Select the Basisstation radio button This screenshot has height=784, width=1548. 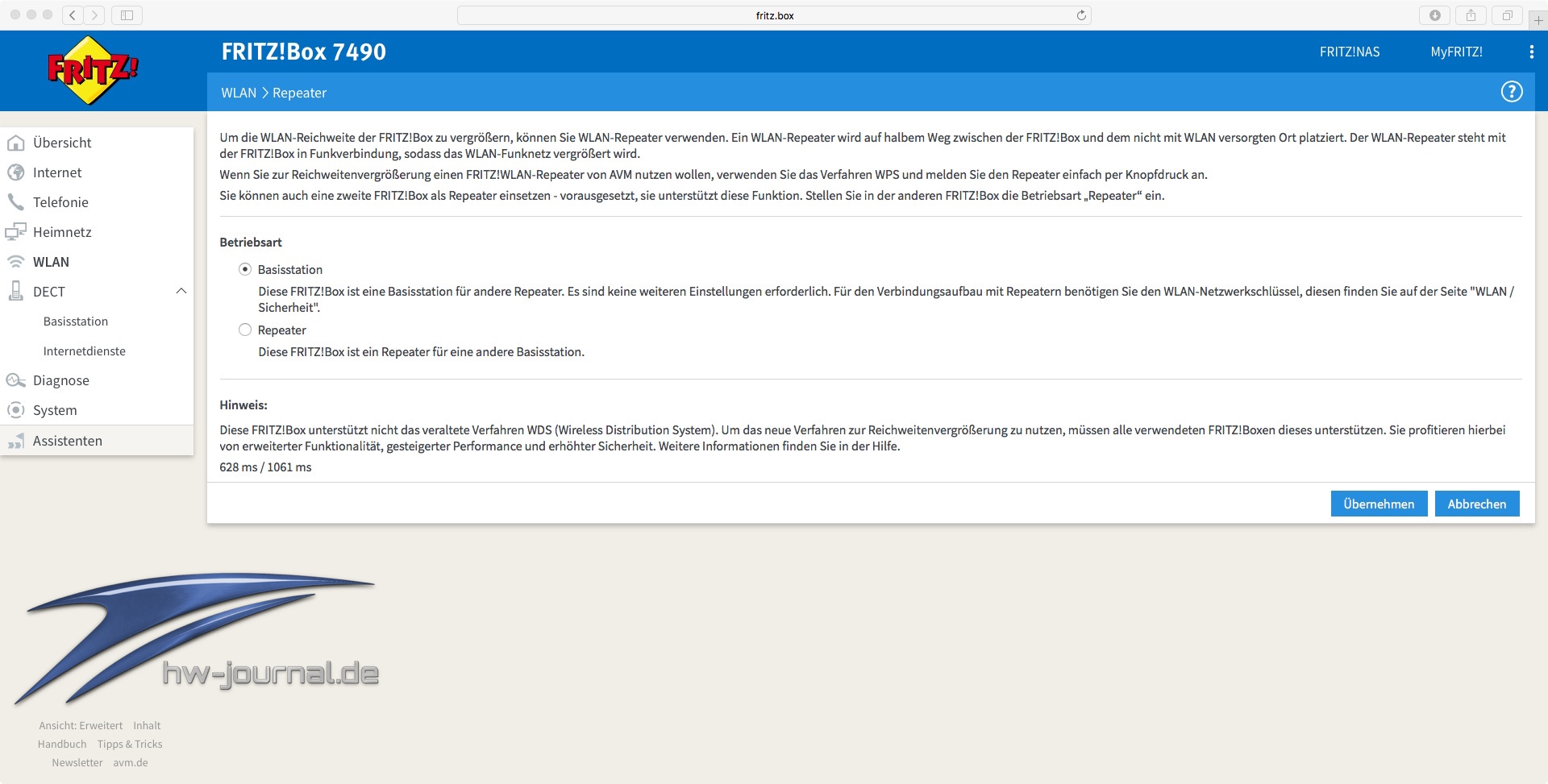click(245, 269)
